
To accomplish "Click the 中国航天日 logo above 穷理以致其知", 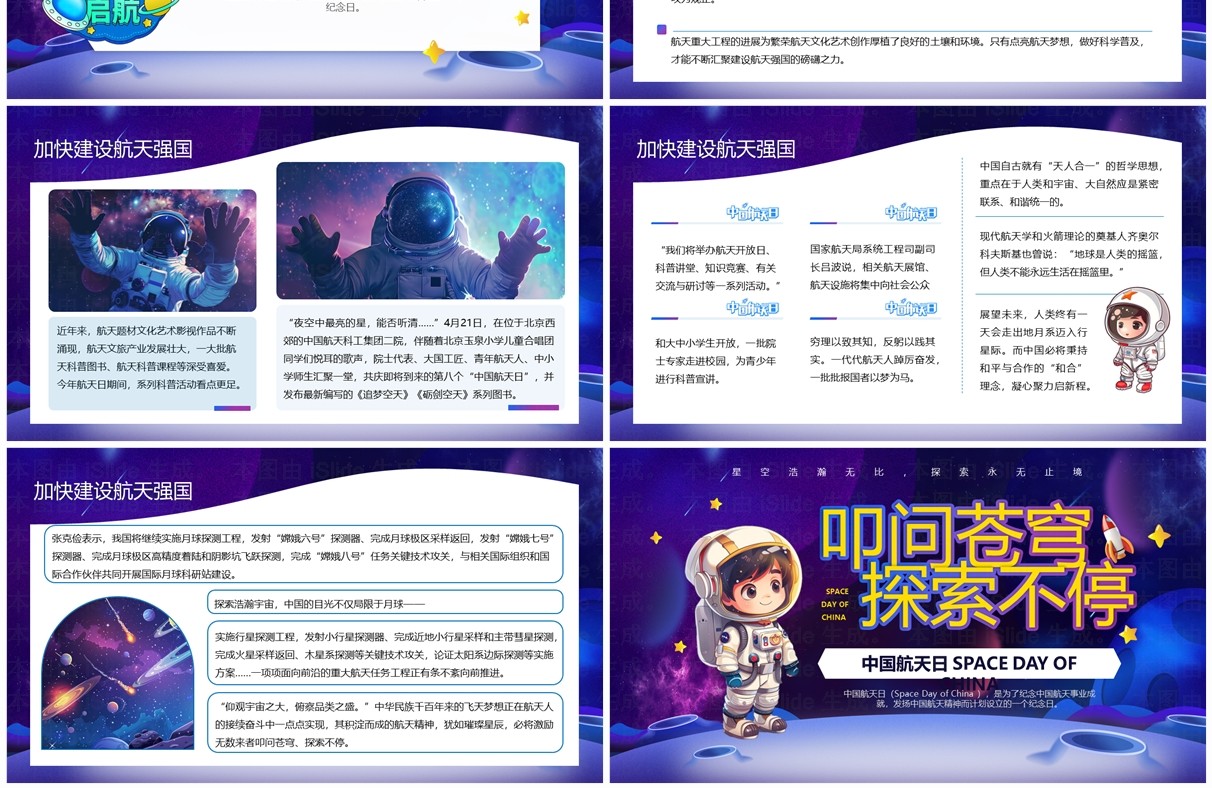I will pyautogui.click(x=911, y=308).
